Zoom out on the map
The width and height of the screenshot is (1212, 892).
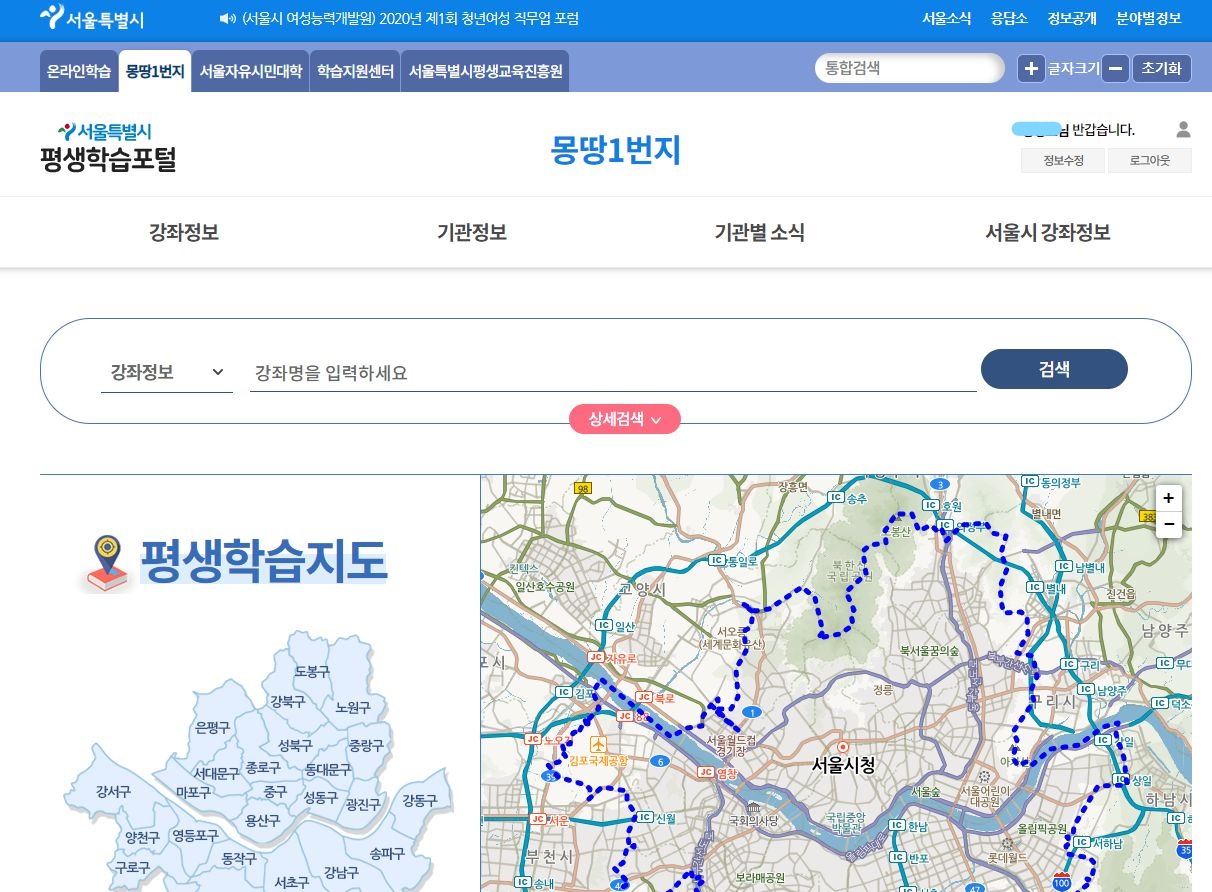pyautogui.click(x=1168, y=524)
